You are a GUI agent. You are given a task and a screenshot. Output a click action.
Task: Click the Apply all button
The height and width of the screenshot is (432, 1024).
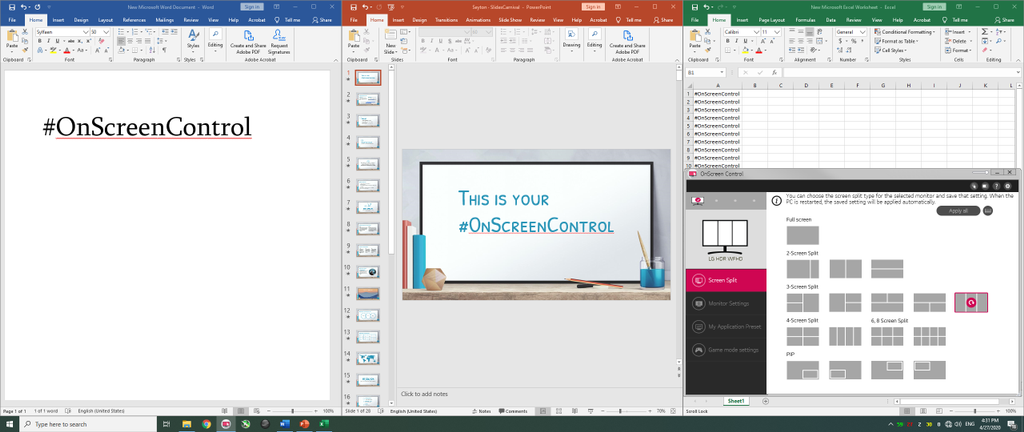coord(958,211)
